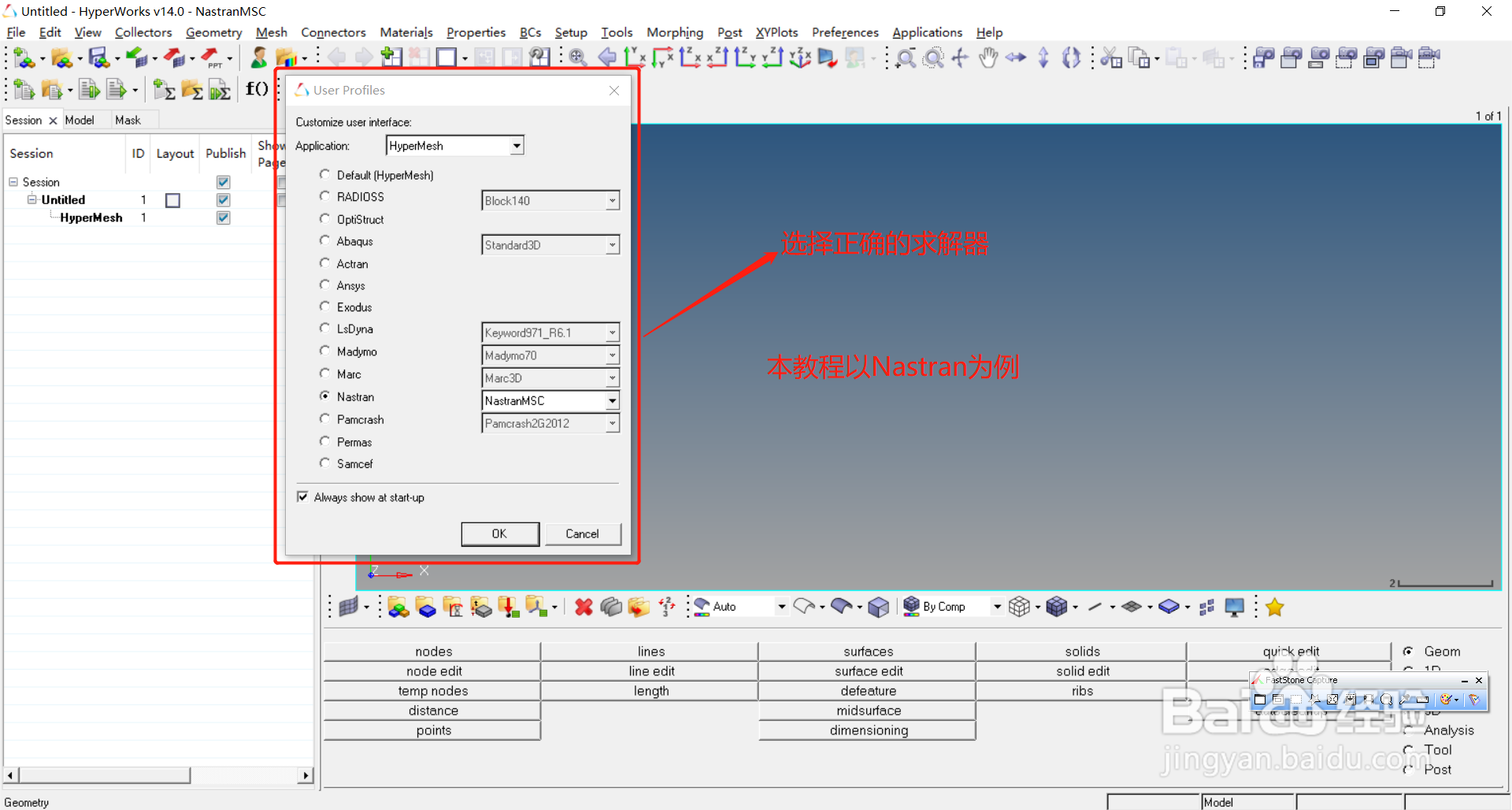Screen dimensions: 1512x810
Task: Click the New Model toolbar icon
Action: (x=24, y=58)
